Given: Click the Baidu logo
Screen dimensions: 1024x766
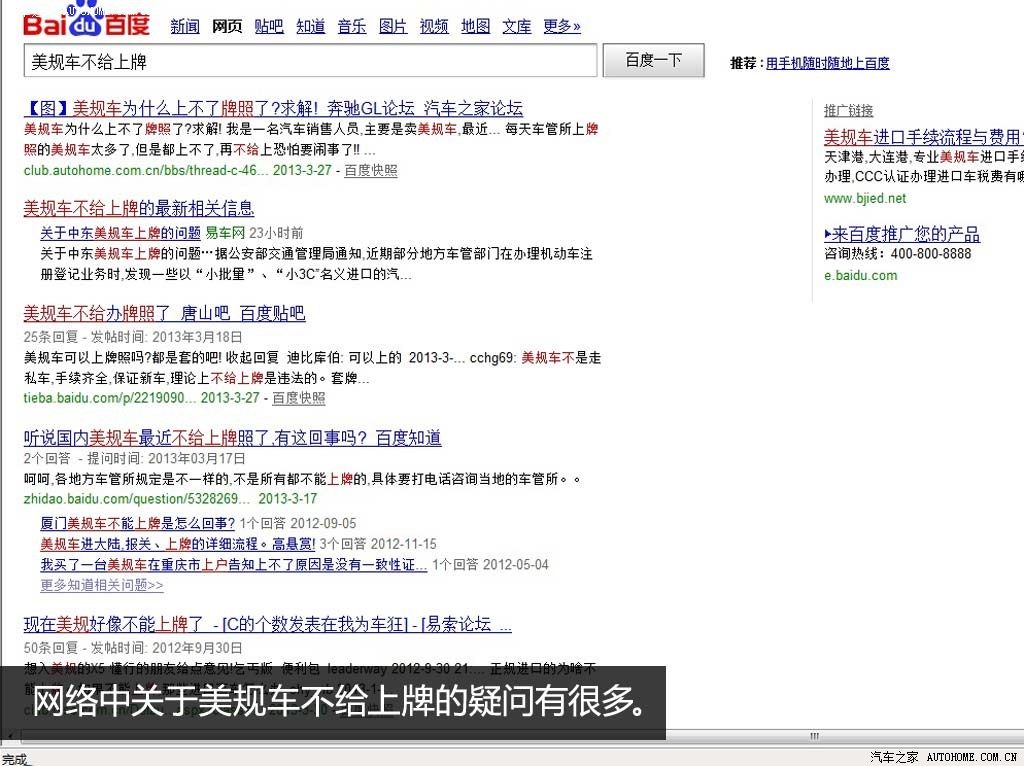Looking at the screenshot, I should coord(86,20).
